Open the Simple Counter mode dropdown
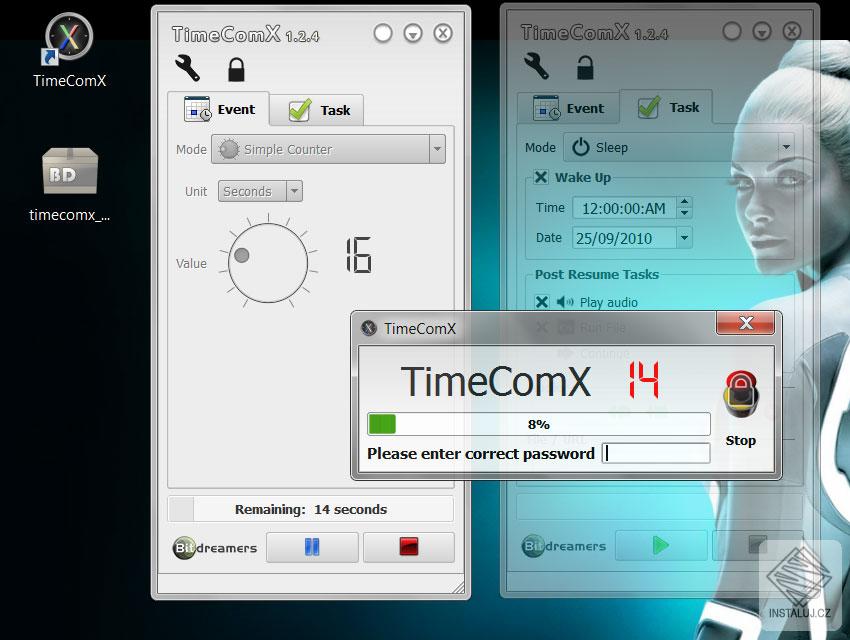This screenshot has width=850, height=640. tap(437, 148)
